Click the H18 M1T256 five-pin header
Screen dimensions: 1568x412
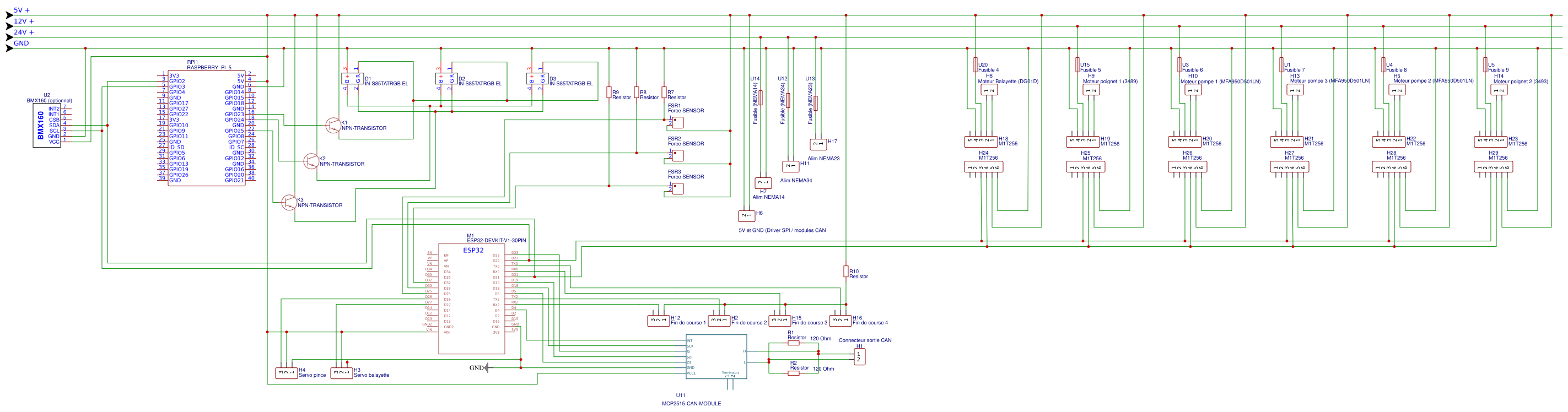(x=980, y=142)
